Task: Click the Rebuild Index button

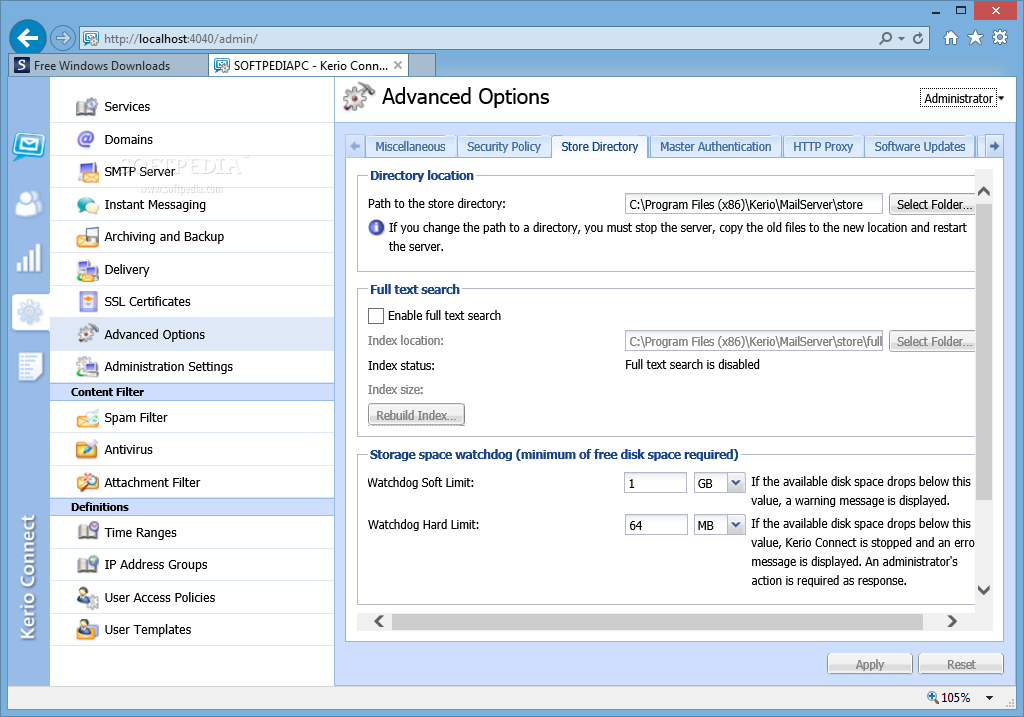Action: pyautogui.click(x=416, y=415)
